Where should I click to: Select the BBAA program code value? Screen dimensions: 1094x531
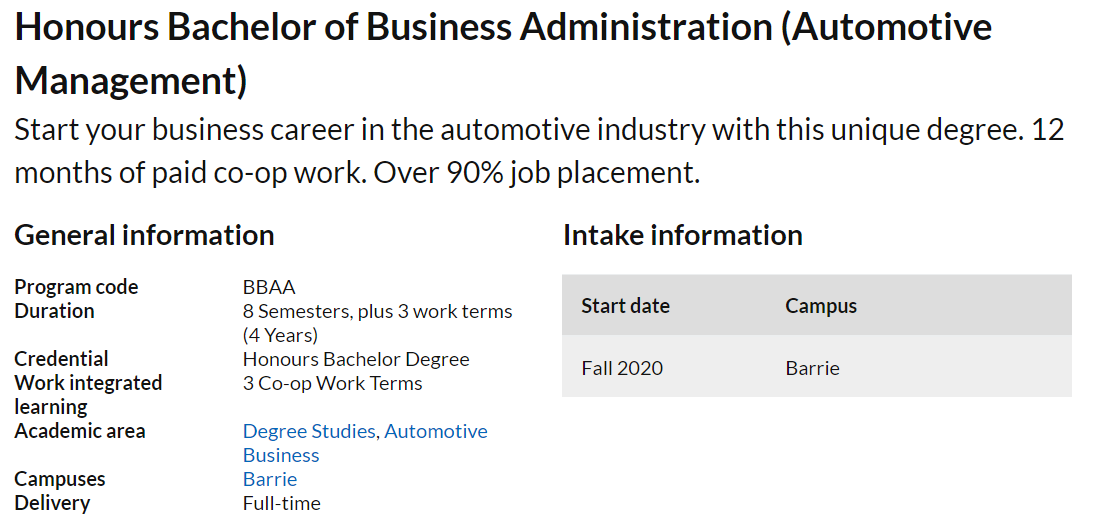click(269, 287)
